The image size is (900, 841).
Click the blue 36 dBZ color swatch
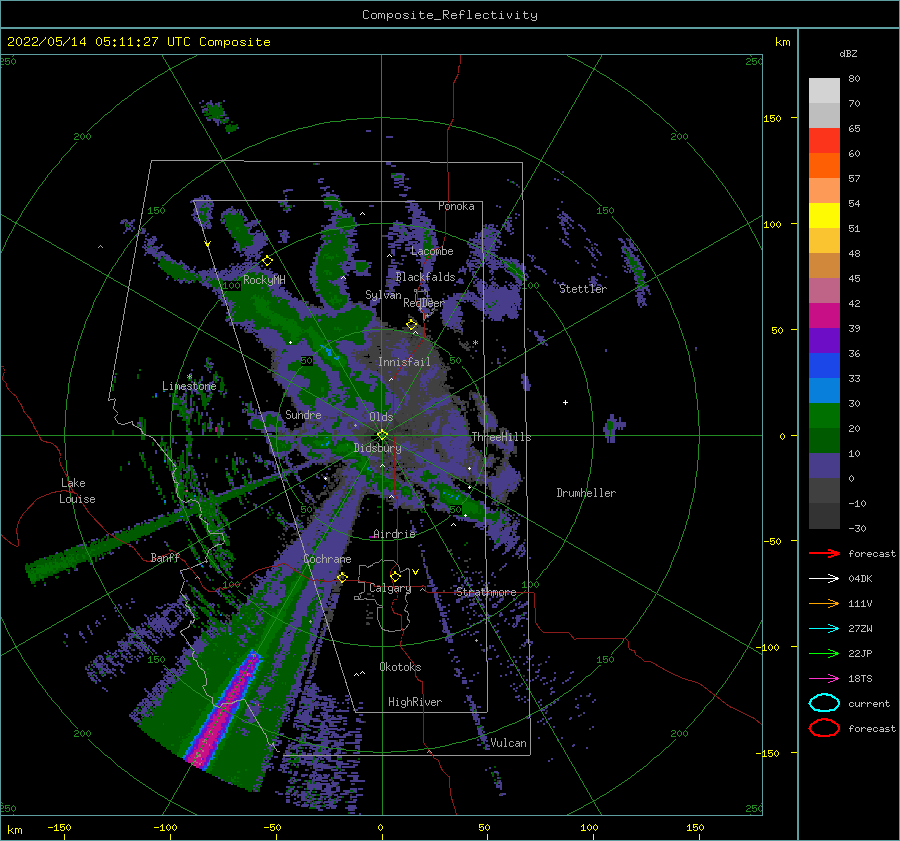click(824, 365)
